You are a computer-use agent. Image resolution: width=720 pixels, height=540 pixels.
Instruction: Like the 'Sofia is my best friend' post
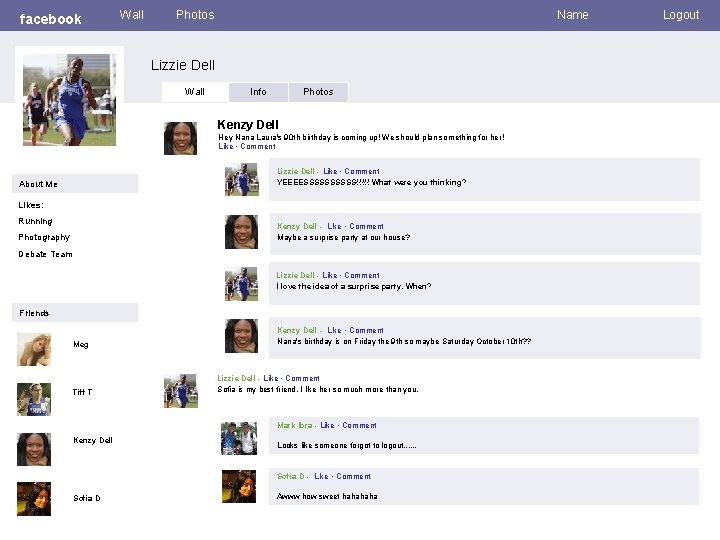[270, 378]
